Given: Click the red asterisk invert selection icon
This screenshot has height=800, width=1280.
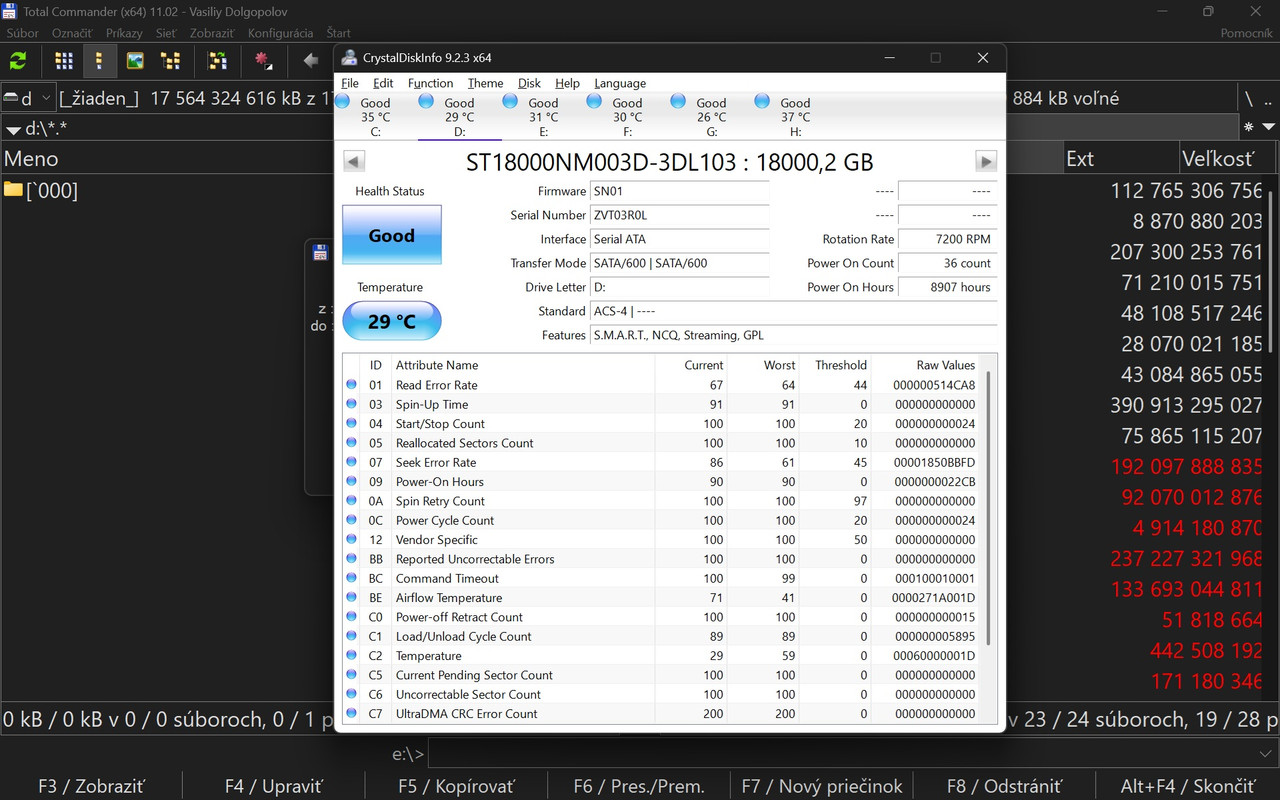Looking at the screenshot, I should (263, 61).
